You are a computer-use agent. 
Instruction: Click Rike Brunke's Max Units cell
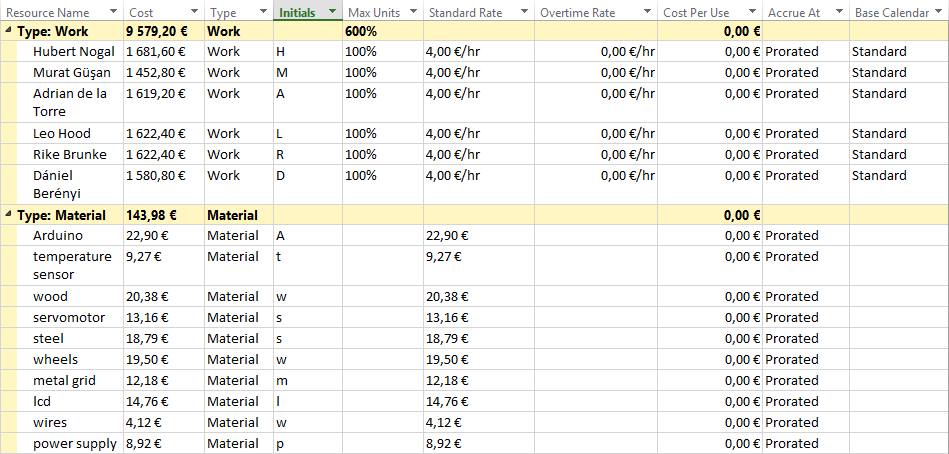point(381,154)
